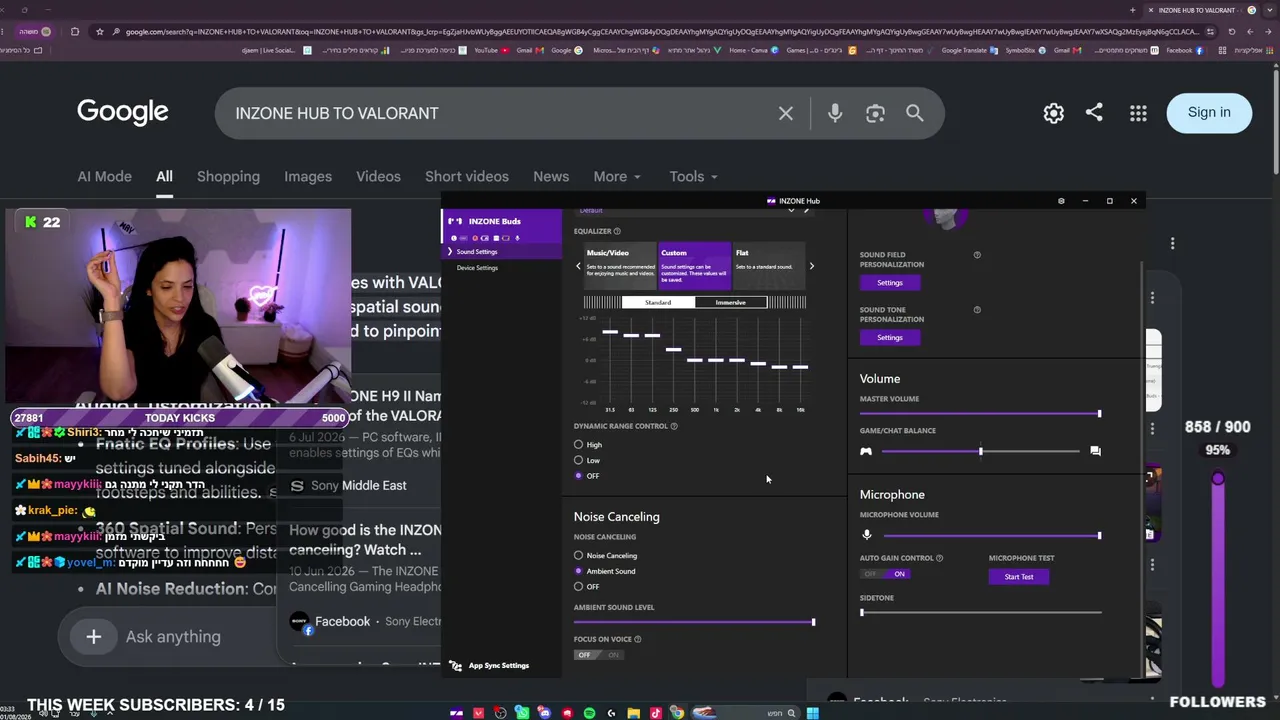Start the microphone test

(x=1019, y=577)
